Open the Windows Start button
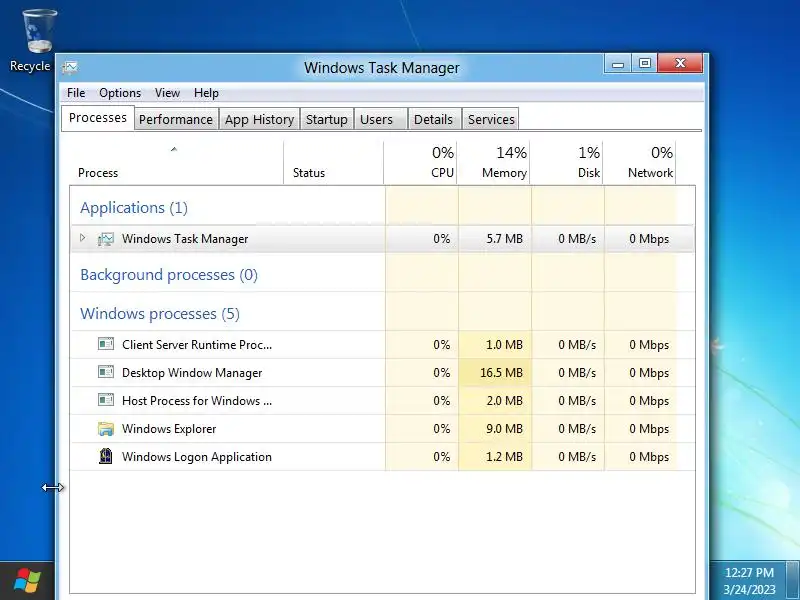This screenshot has width=800, height=600. 28,581
